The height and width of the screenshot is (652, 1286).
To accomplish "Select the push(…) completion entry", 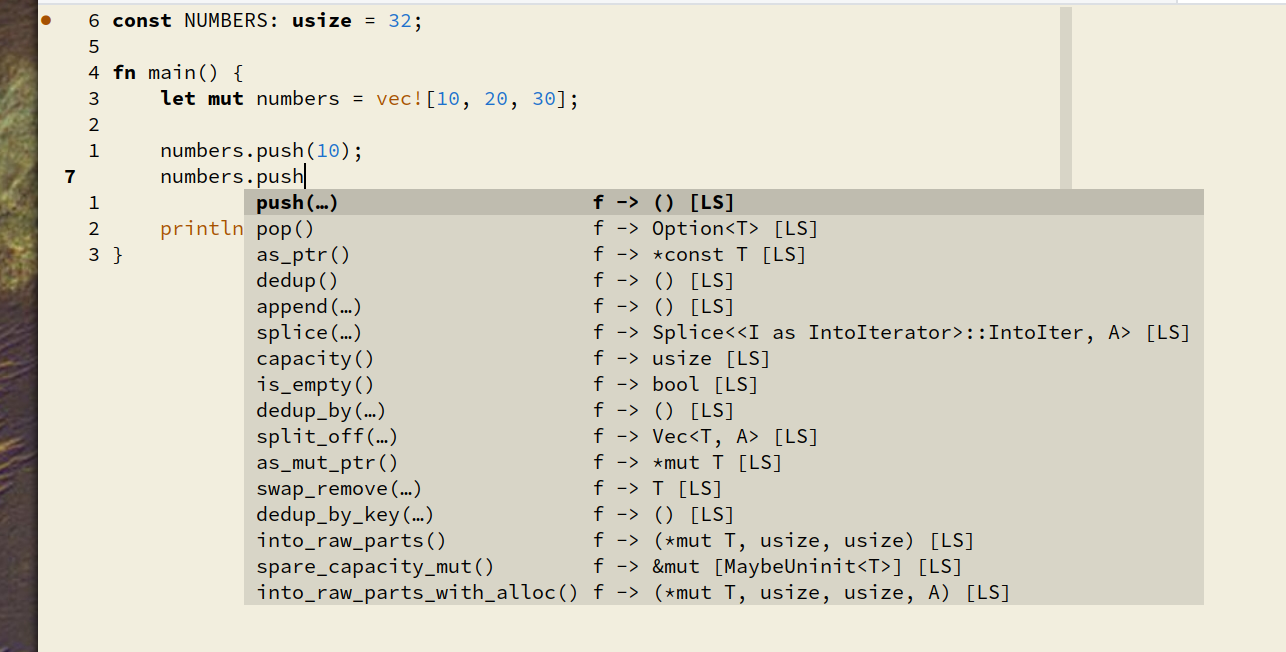I will tap(724, 203).
